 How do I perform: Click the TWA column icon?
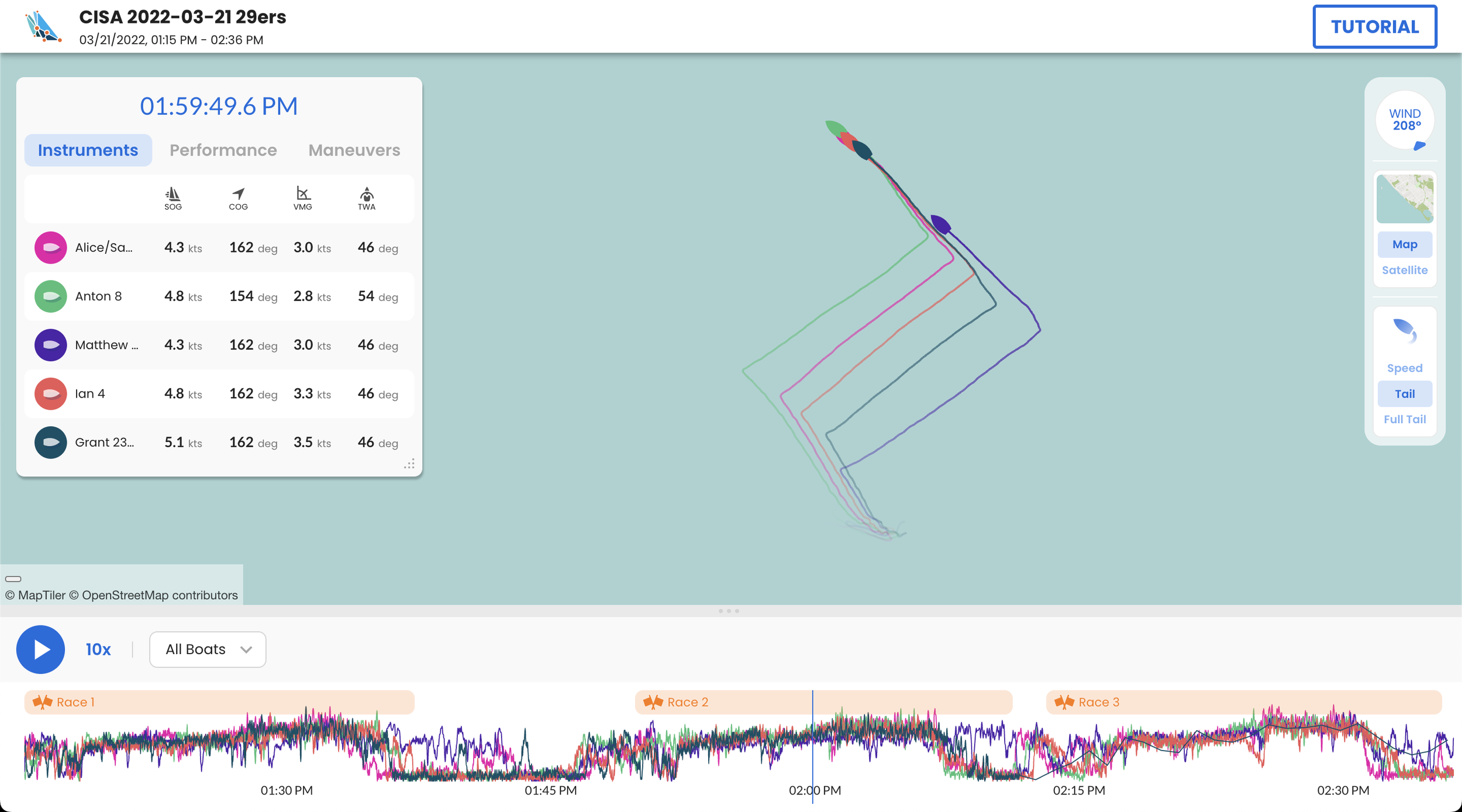[367, 194]
